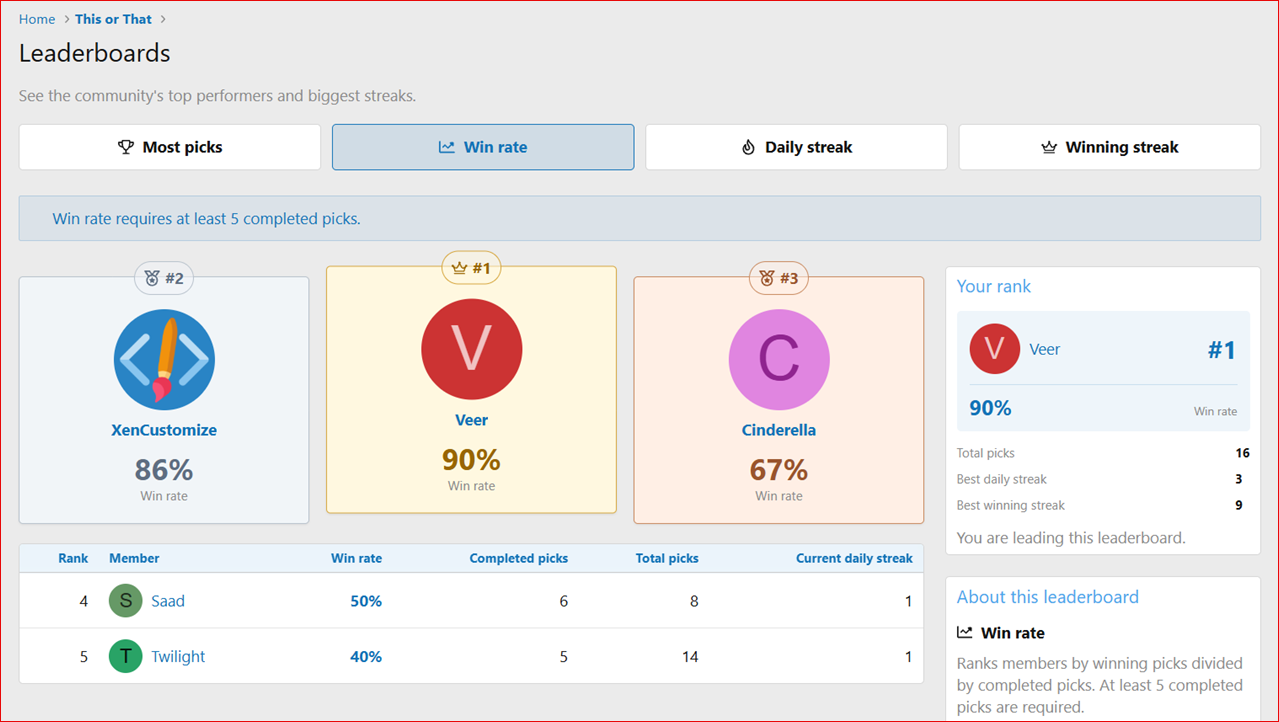Open XenCustomize profile name link
The width and height of the screenshot is (1279, 722).
(x=164, y=430)
